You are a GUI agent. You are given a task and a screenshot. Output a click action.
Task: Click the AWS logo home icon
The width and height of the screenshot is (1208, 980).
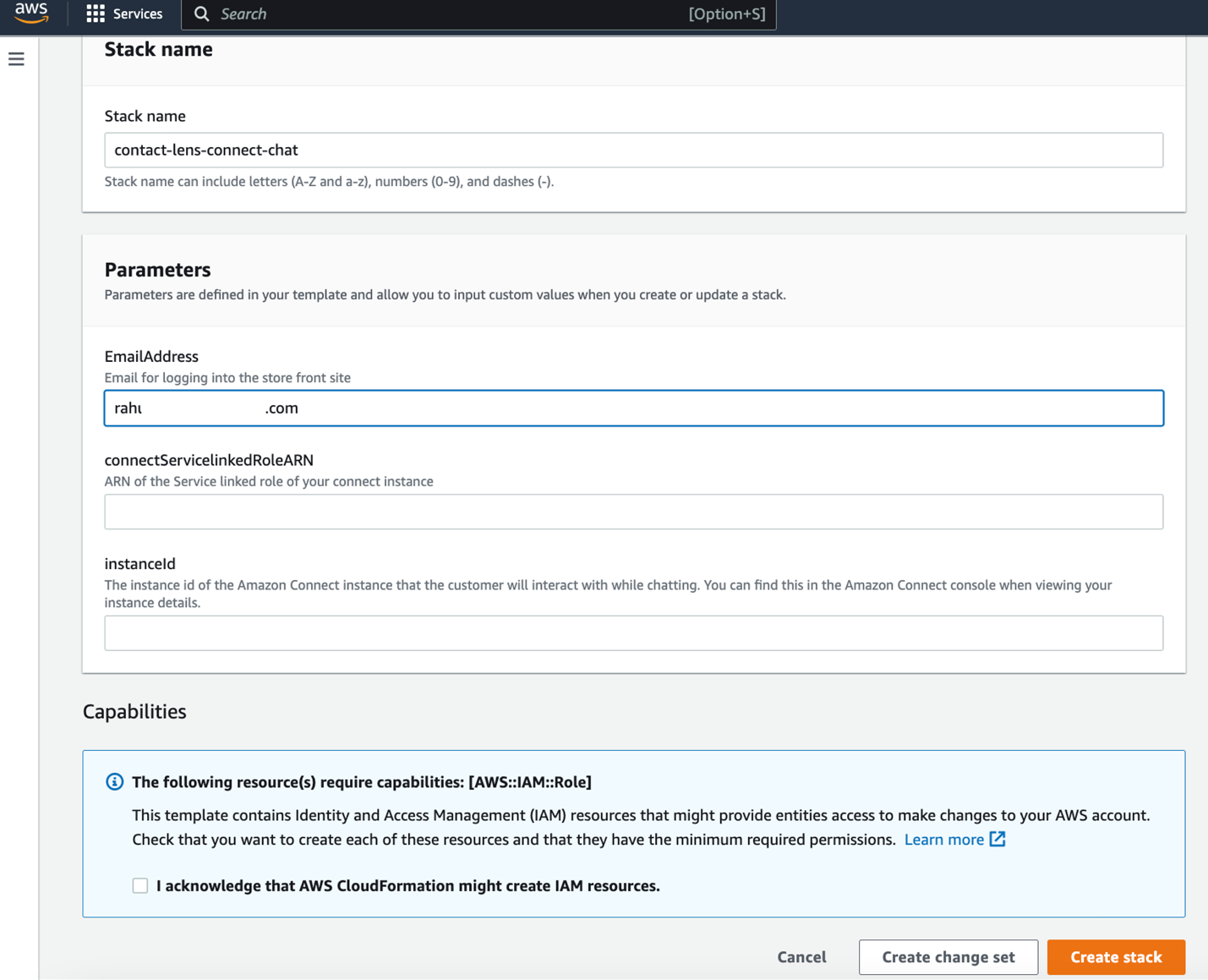click(x=31, y=13)
